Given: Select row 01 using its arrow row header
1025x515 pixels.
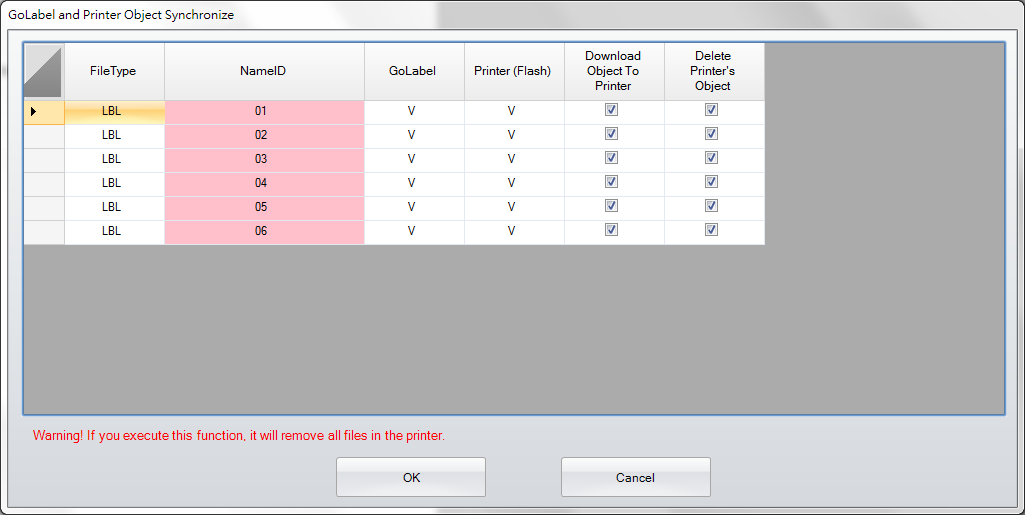Looking at the screenshot, I should (x=44, y=112).
